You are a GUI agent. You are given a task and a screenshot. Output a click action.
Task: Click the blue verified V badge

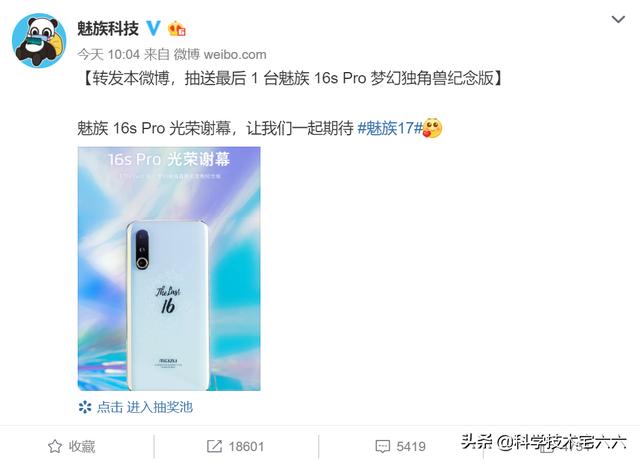pos(153,28)
